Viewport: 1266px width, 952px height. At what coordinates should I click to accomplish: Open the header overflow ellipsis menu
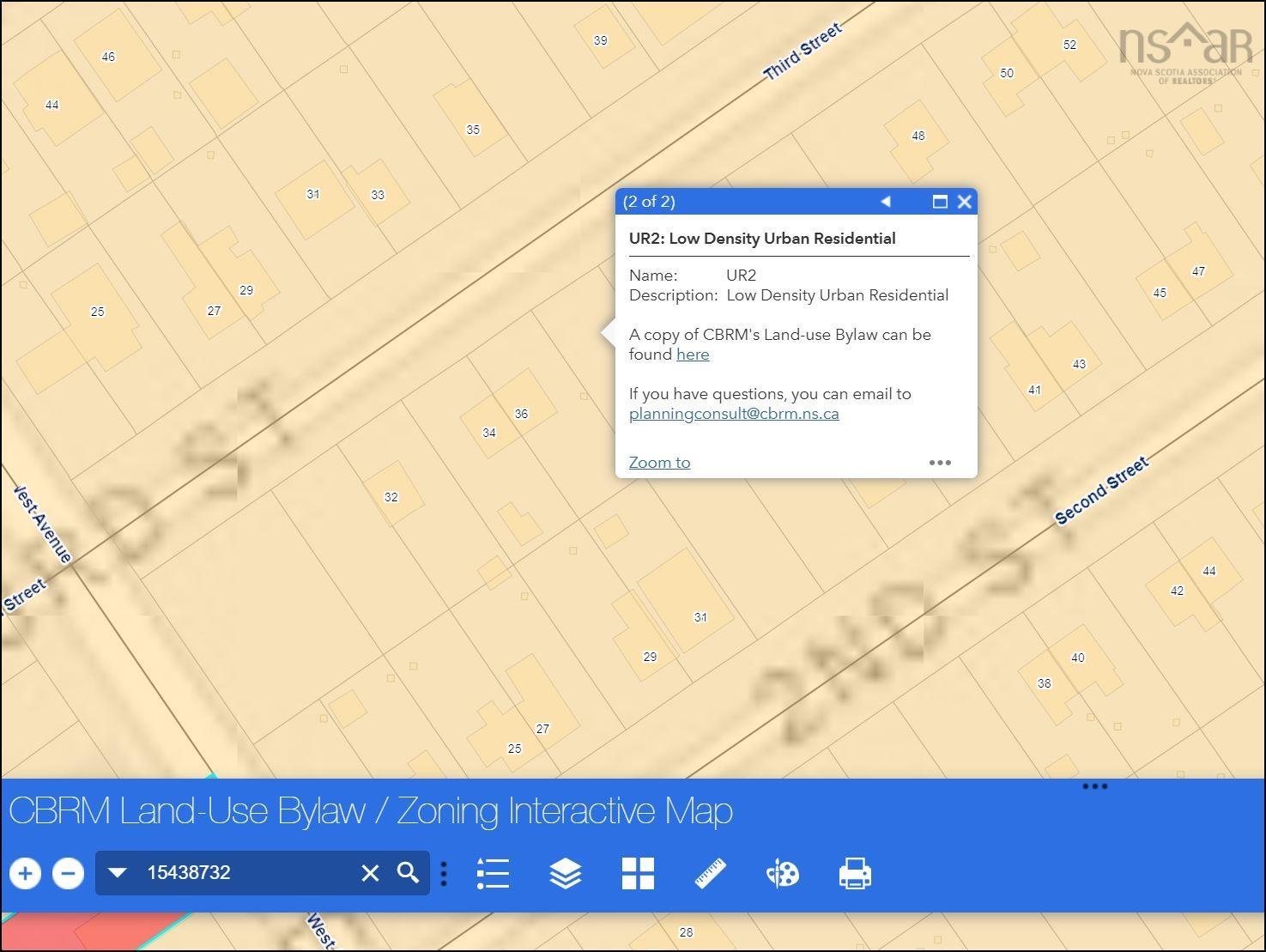[x=1094, y=786]
